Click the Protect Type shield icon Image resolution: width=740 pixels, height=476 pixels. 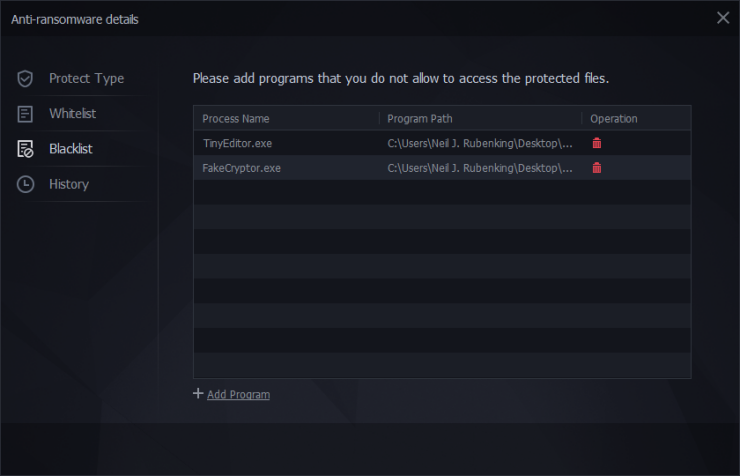coord(26,78)
